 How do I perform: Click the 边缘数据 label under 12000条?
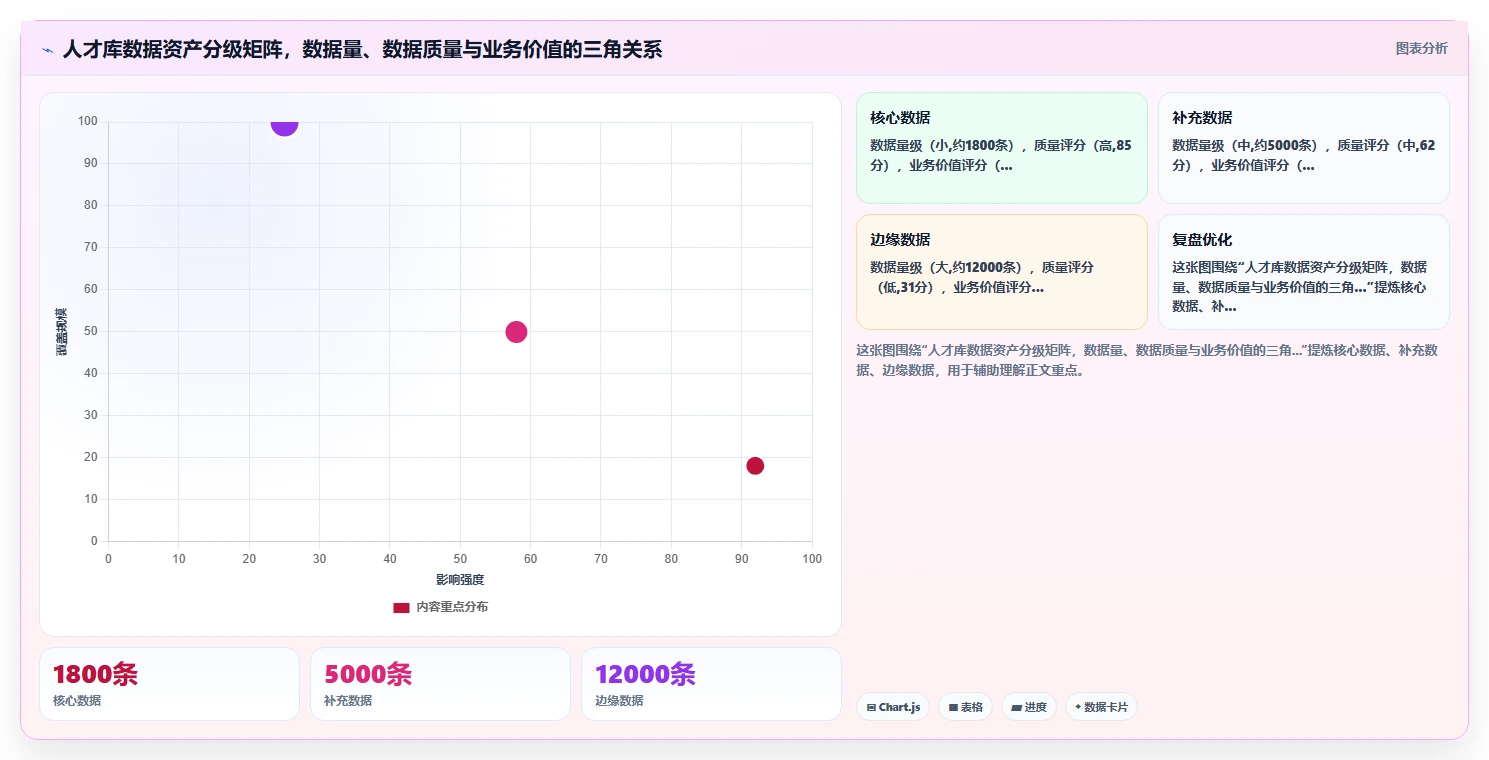[x=619, y=701]
